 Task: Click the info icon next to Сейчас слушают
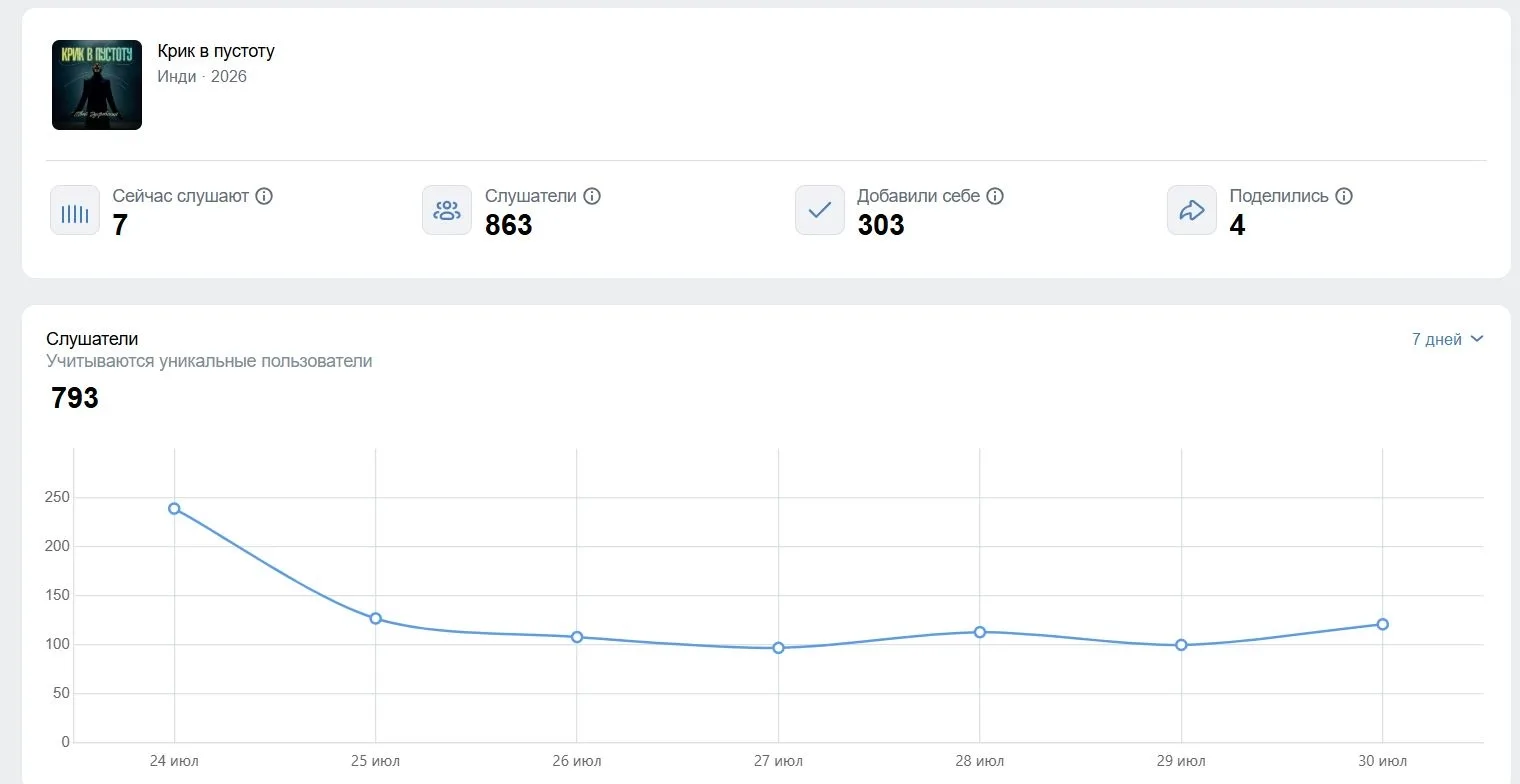tap(264, 196)
